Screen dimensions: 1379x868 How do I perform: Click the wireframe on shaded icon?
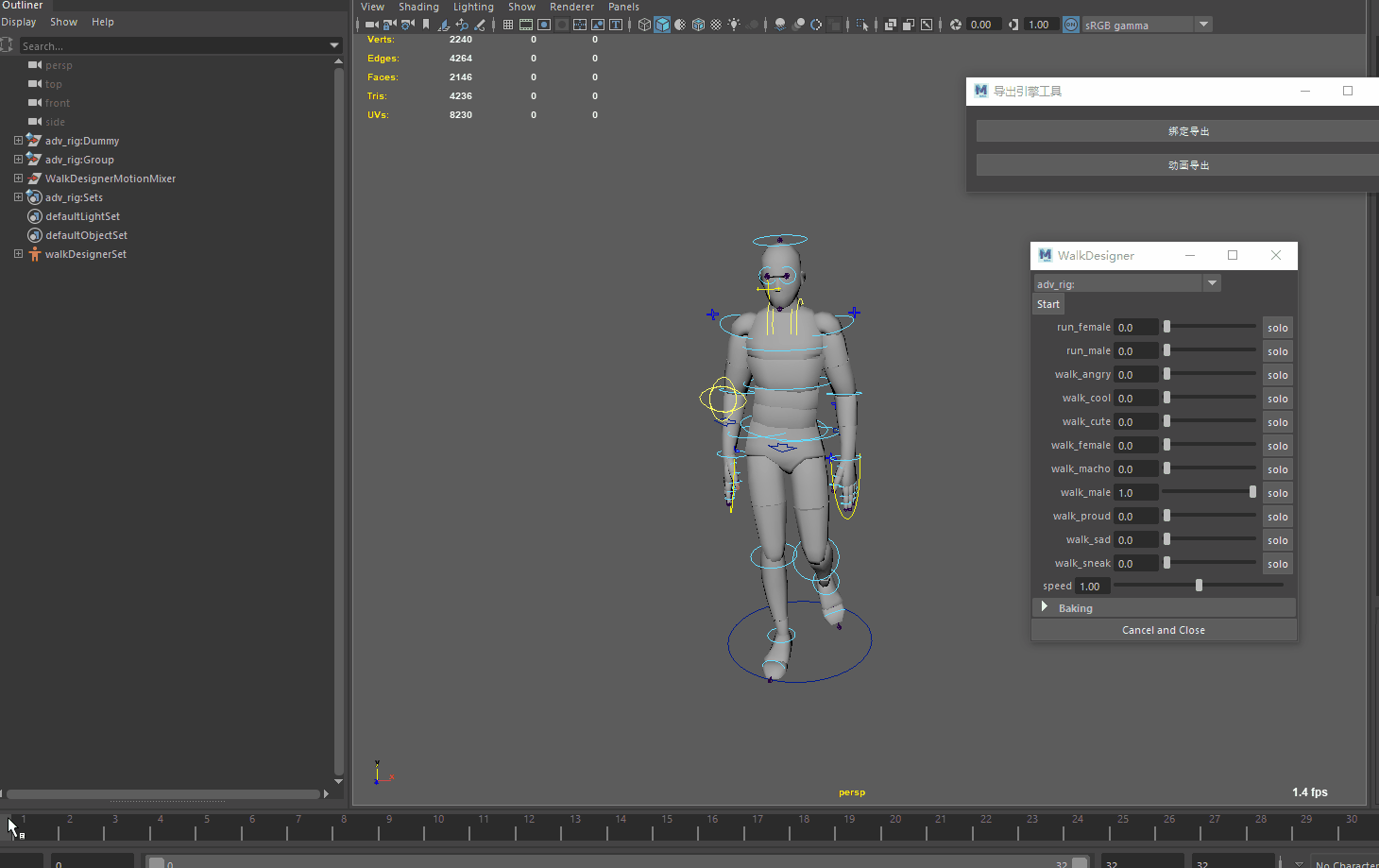tap(698, 25)
